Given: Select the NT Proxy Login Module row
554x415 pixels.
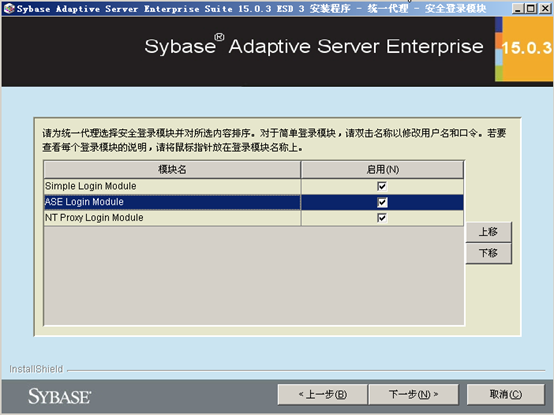Looking at the screenshot, I should click(x=253, y=218).
